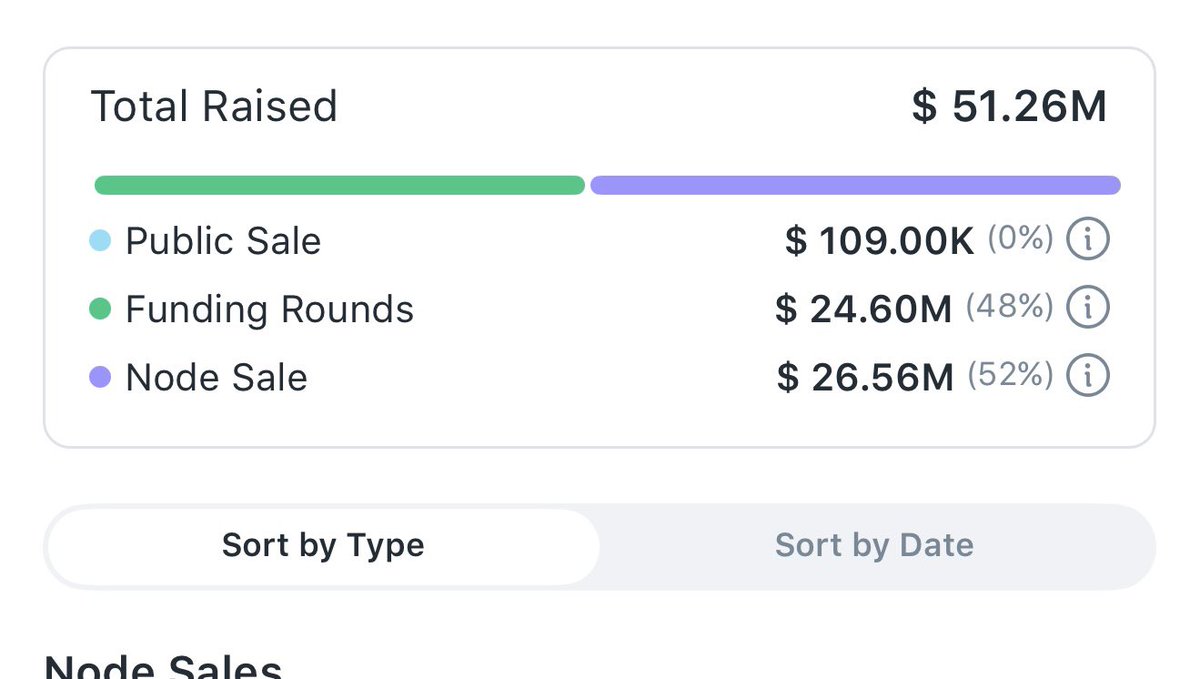
Task: Click the Funding Rounds label
Action: (269, 310)
